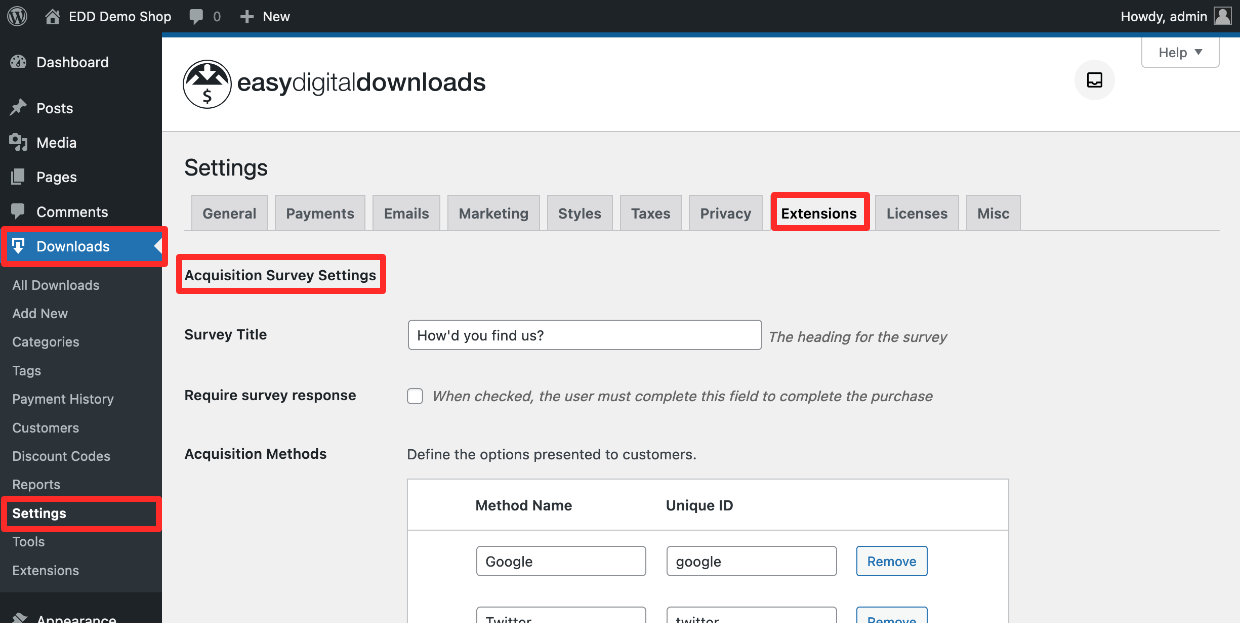1240x623 pixels.
Task: Open Settings under Downloads
Action: click(40, 513)
